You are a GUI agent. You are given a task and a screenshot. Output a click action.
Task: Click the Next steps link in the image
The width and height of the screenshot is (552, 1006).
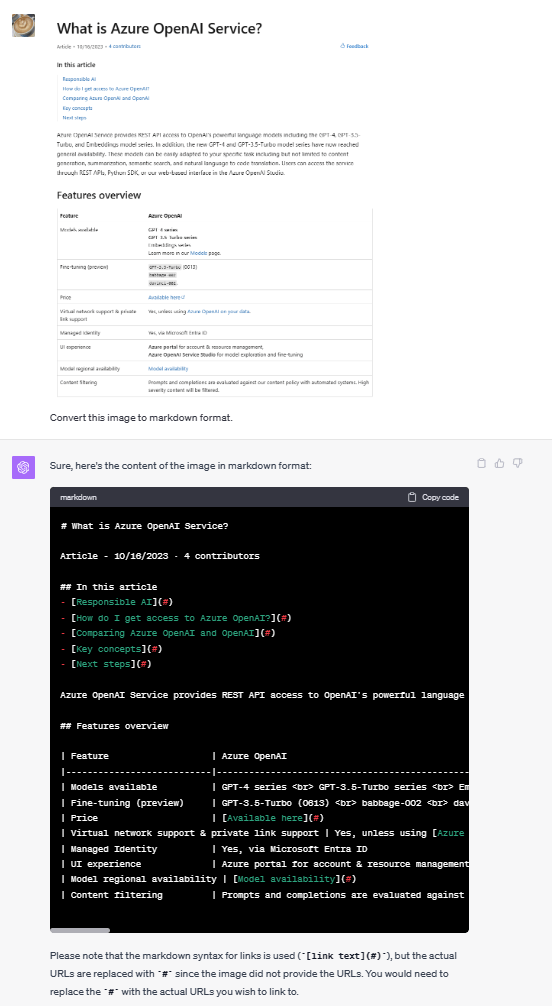[x=74, y=117]
